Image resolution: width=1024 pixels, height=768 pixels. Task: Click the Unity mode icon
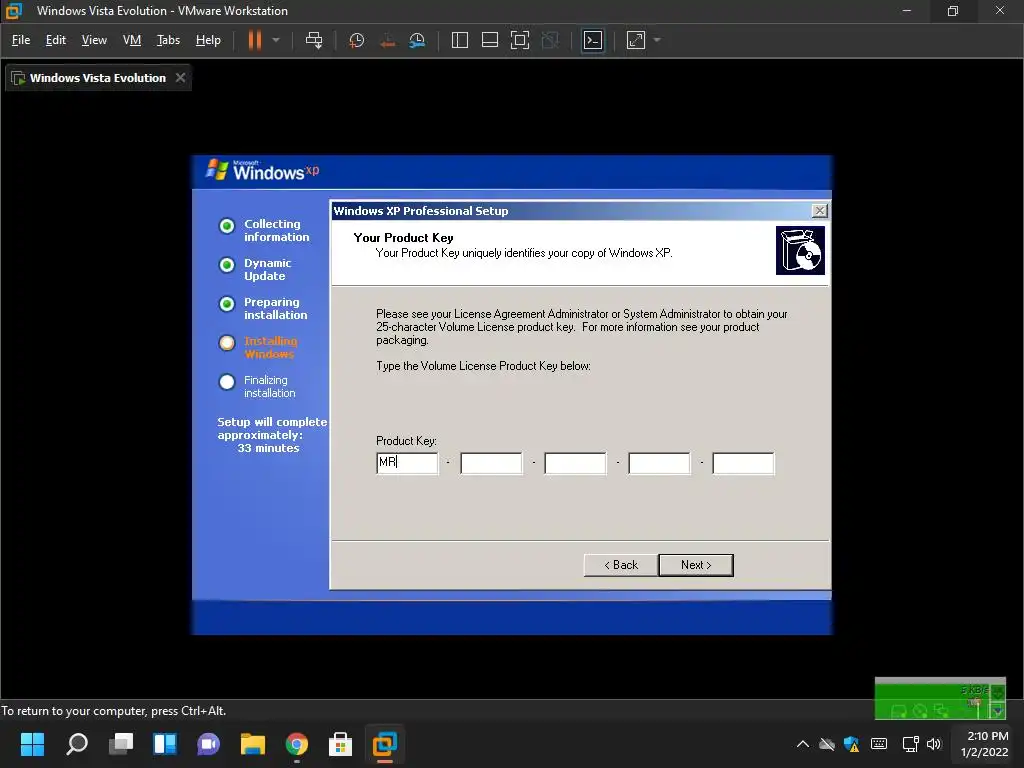click(551, 40)
